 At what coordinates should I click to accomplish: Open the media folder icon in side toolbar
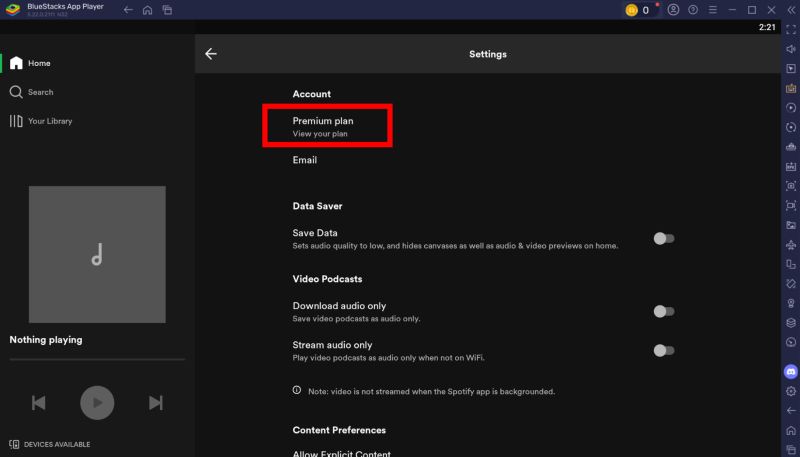click(791, 225)
